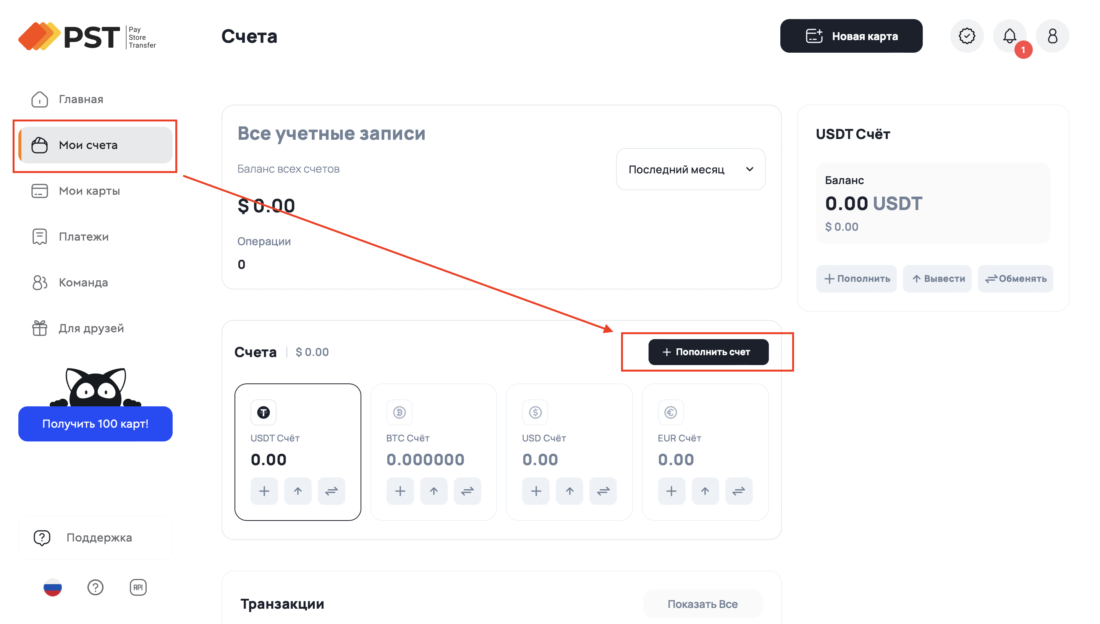The width and height of the screenshot is (1100, 624).
Task: Click the user profile icon
Action: tap(1052, 36)
